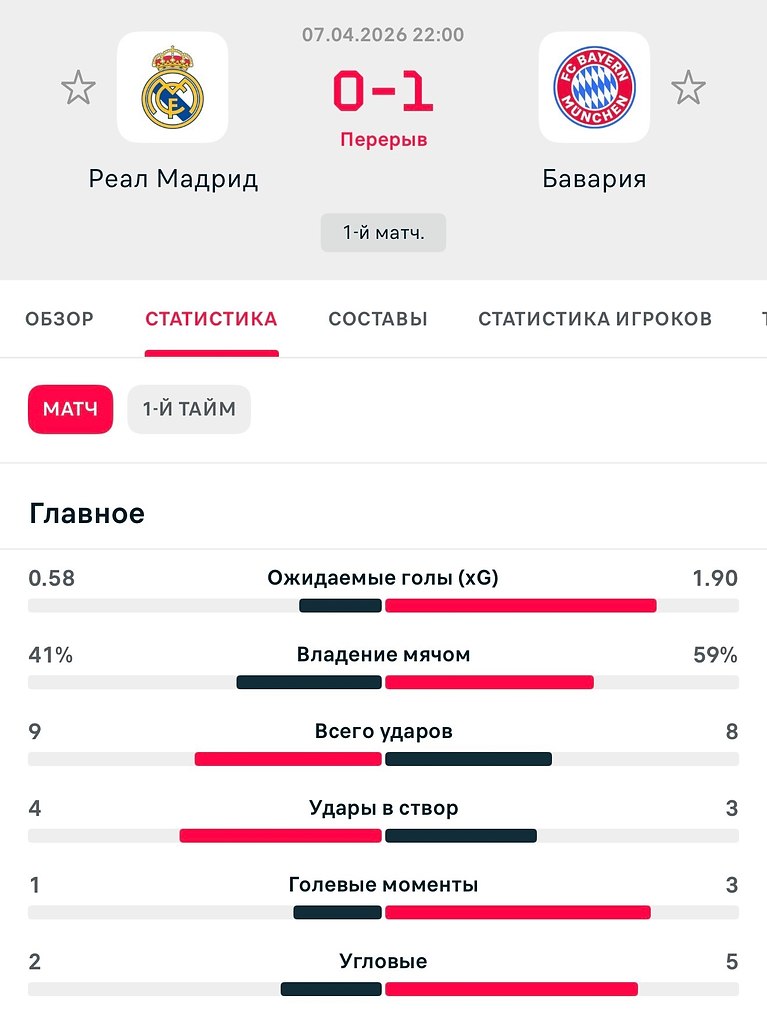Open the ОБЗОР tab
767x1024 pixels.
[59, 319]
